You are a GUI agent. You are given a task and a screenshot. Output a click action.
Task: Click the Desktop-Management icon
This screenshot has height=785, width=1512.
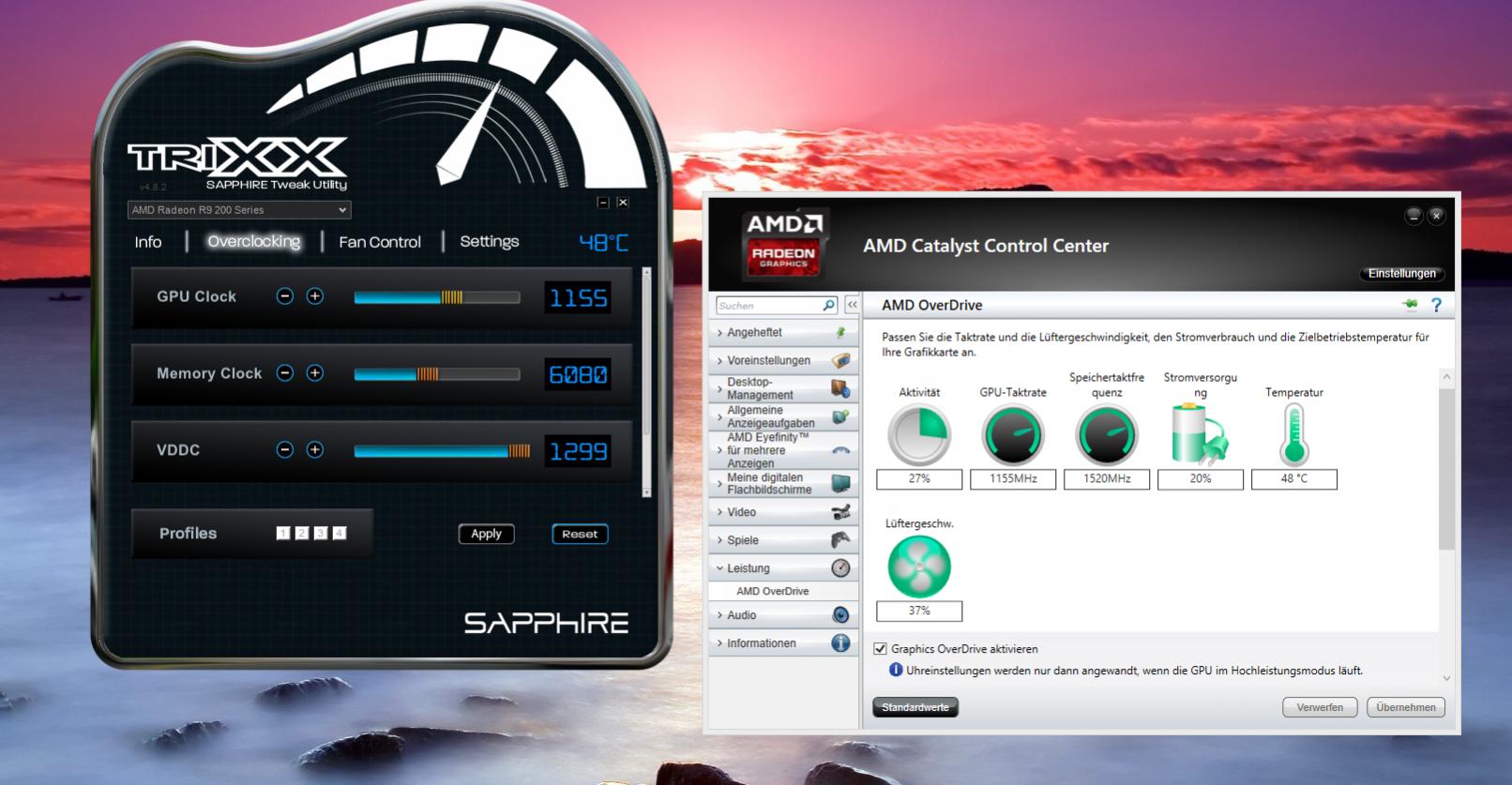tap(840, 388)
